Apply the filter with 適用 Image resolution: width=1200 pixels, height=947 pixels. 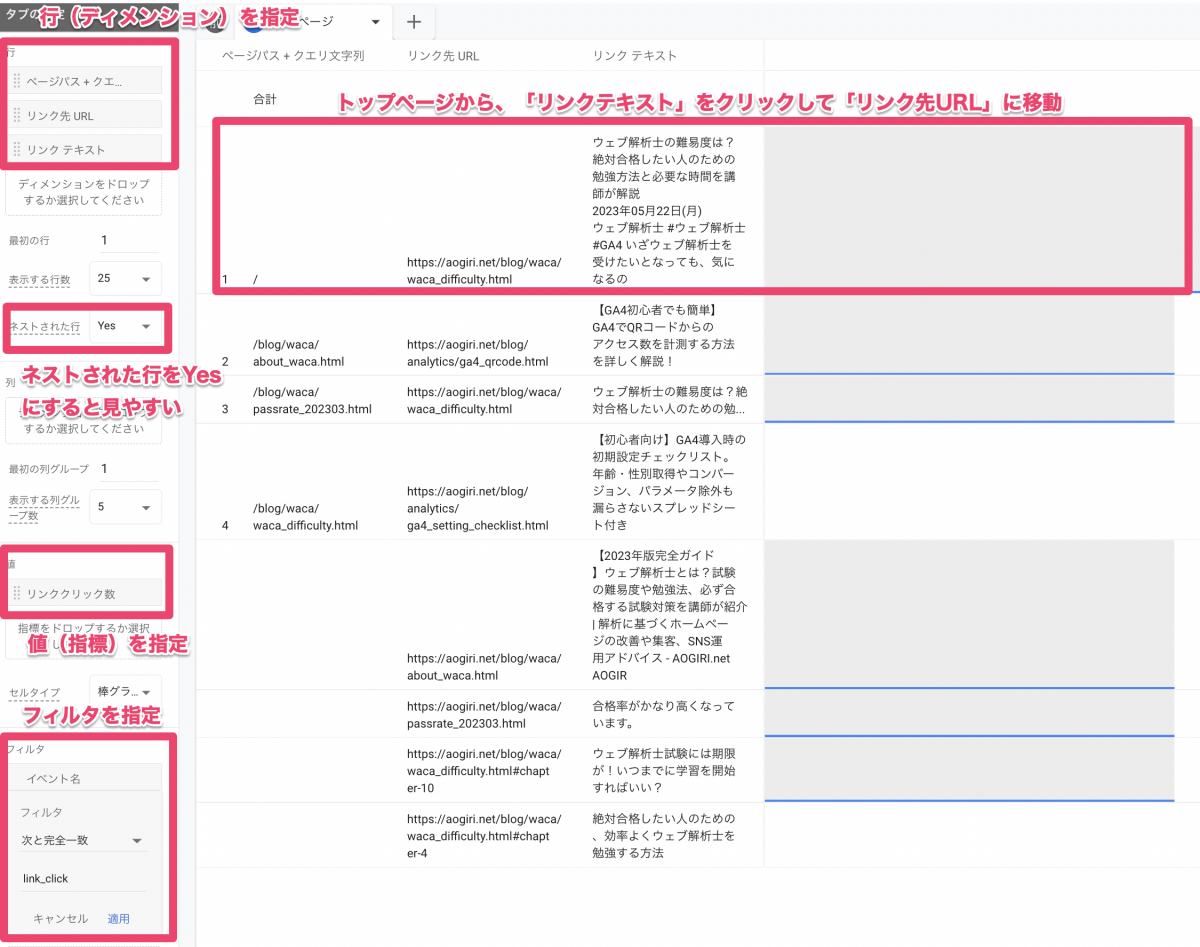tap(119, 918)
